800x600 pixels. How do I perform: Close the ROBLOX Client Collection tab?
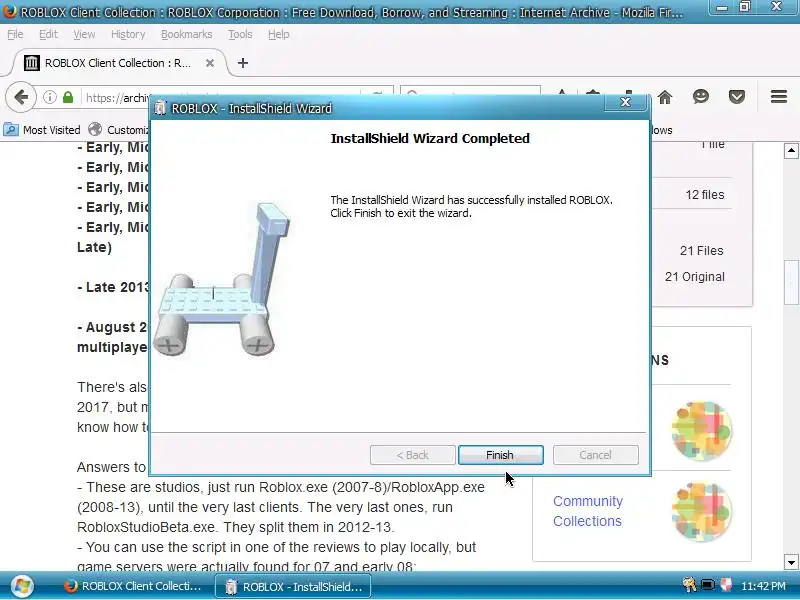click(210, 63)
